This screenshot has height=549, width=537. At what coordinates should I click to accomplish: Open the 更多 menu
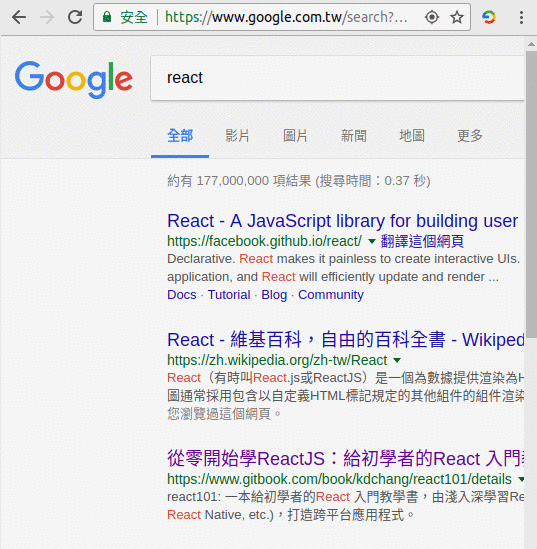click(470, 136)
